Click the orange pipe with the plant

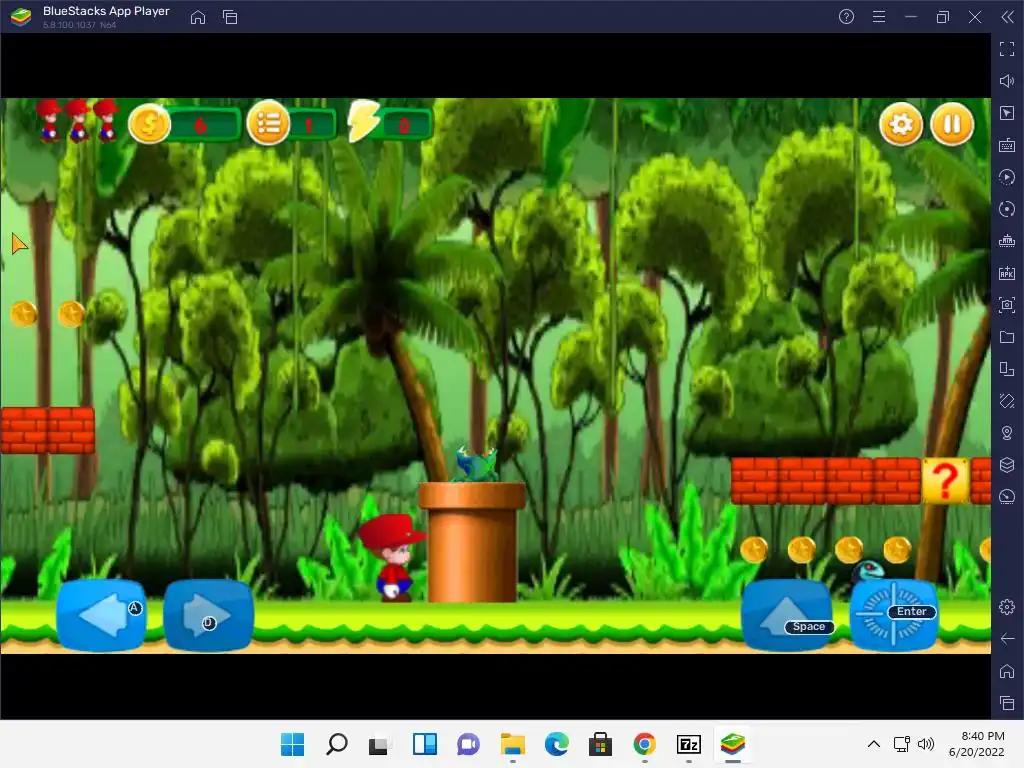[472, 541]
